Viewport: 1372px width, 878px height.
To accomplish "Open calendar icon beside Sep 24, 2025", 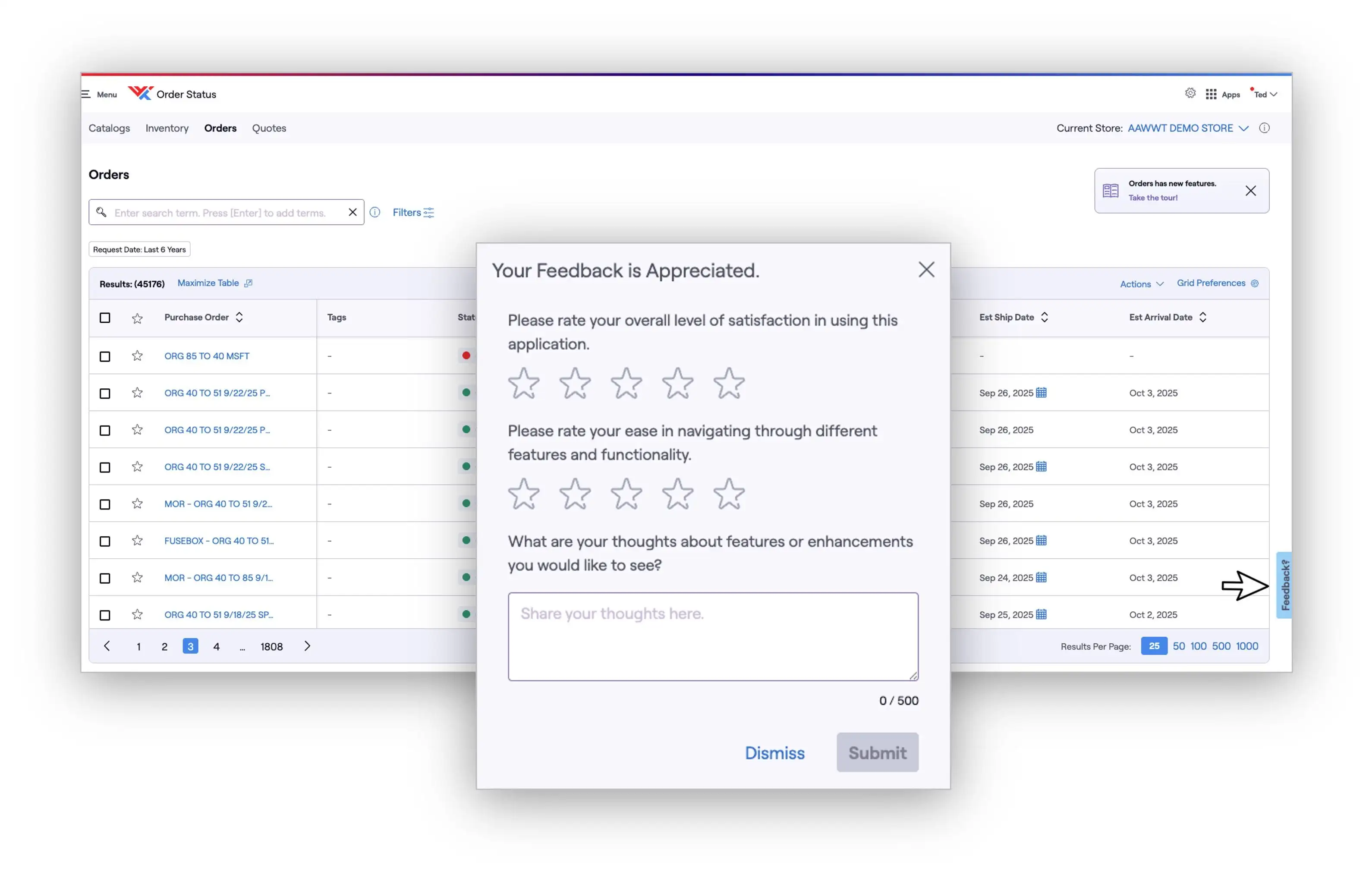I will click(x=1041, y=577).
